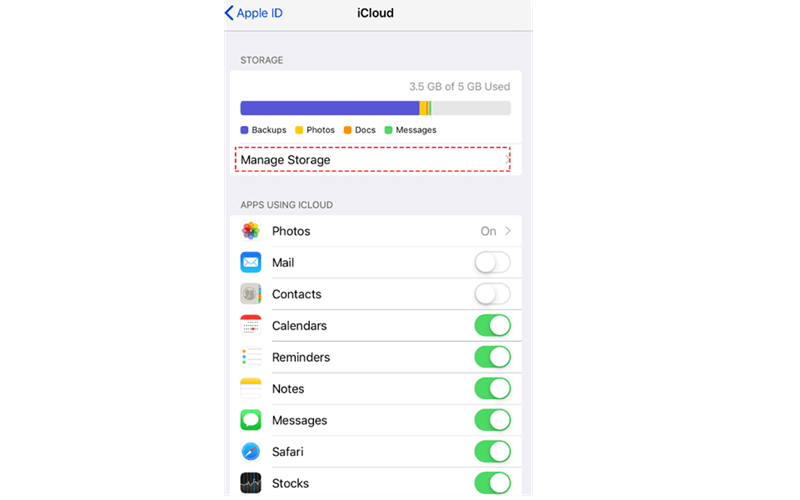Open the Photos chevron next to On
Screen dimensions: 800x500
point(508,231)
